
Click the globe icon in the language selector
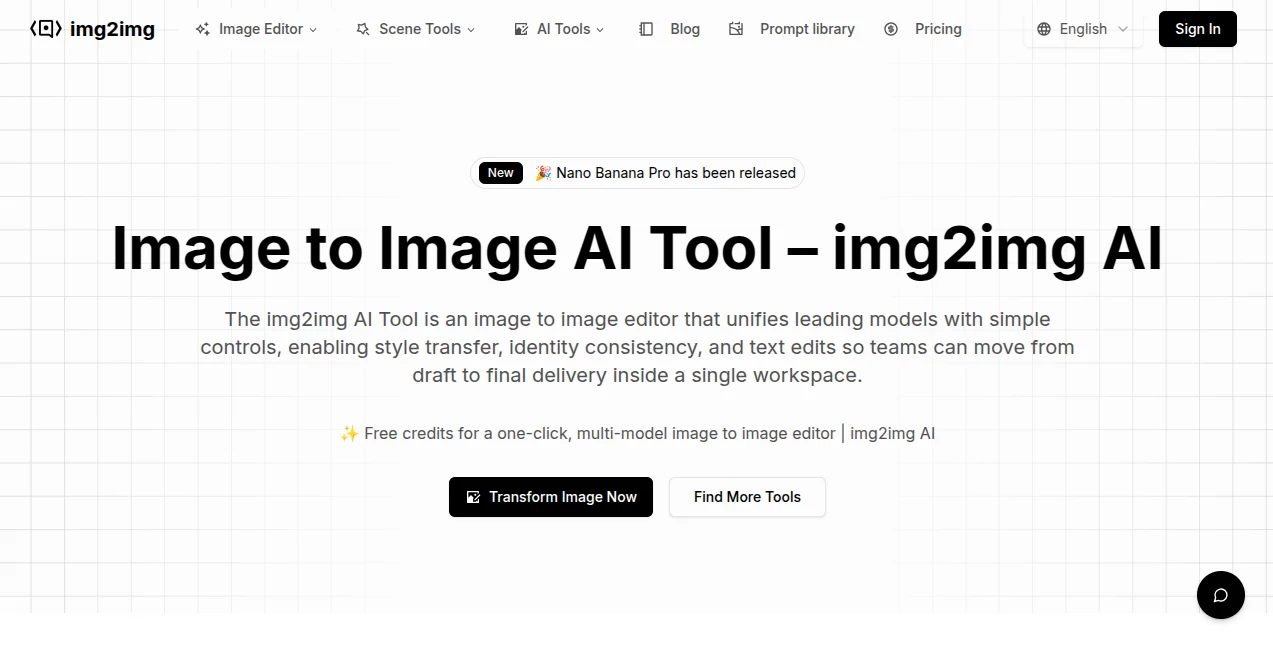click(1044, 29)
